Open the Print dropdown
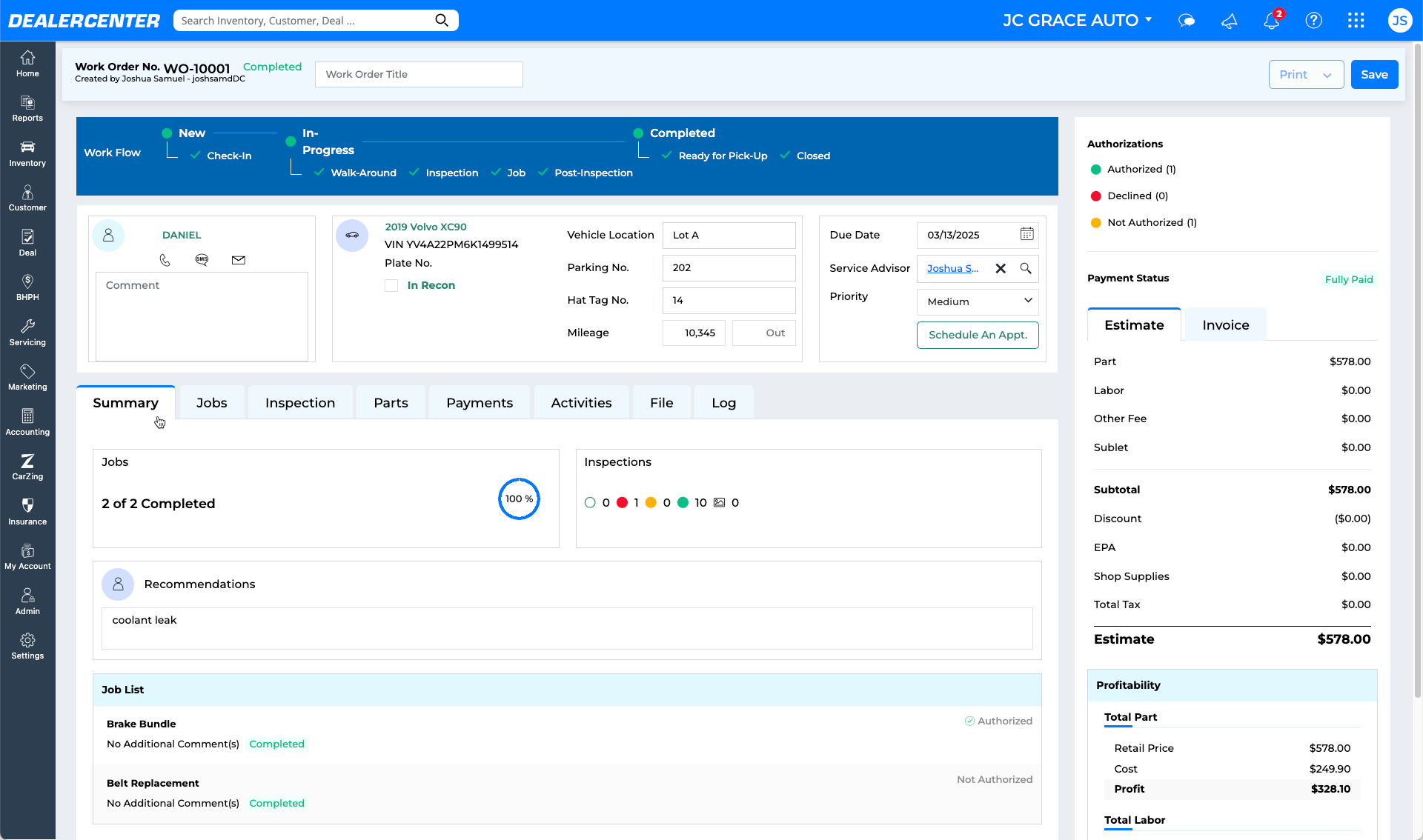1423x840 pixels. point(1306,74)
